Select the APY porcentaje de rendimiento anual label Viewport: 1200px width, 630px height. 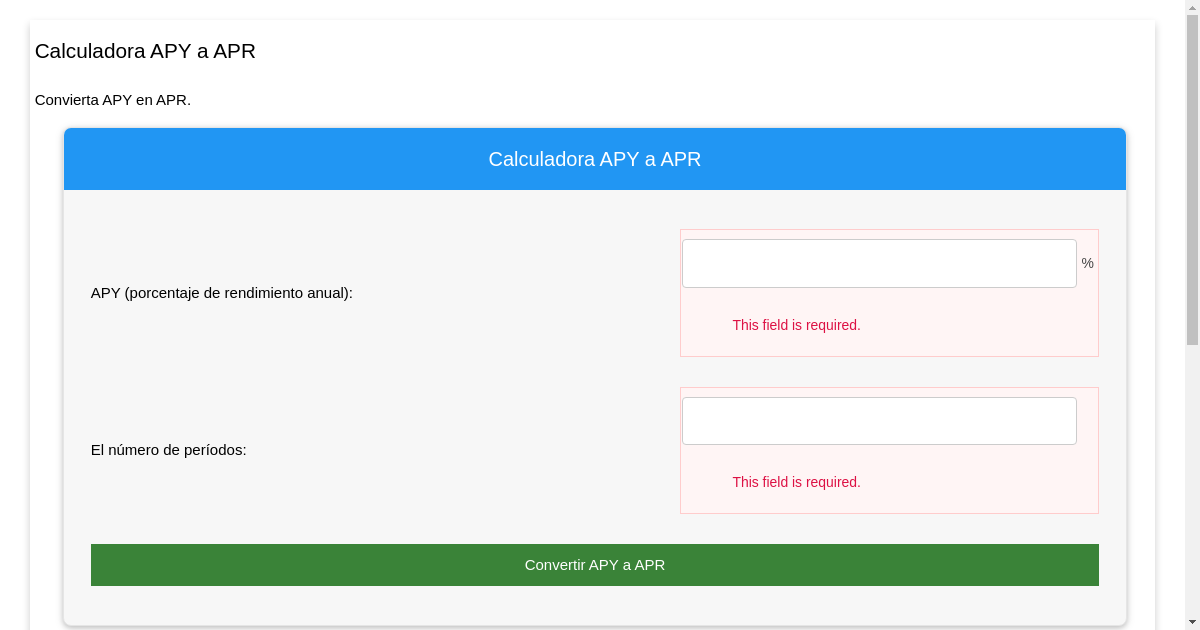click(x=221, y=293)
